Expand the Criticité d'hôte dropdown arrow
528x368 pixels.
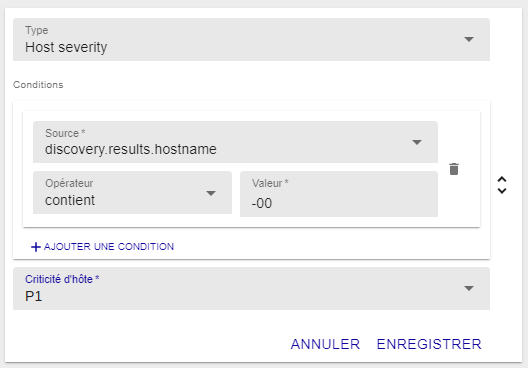coord(469,288)
